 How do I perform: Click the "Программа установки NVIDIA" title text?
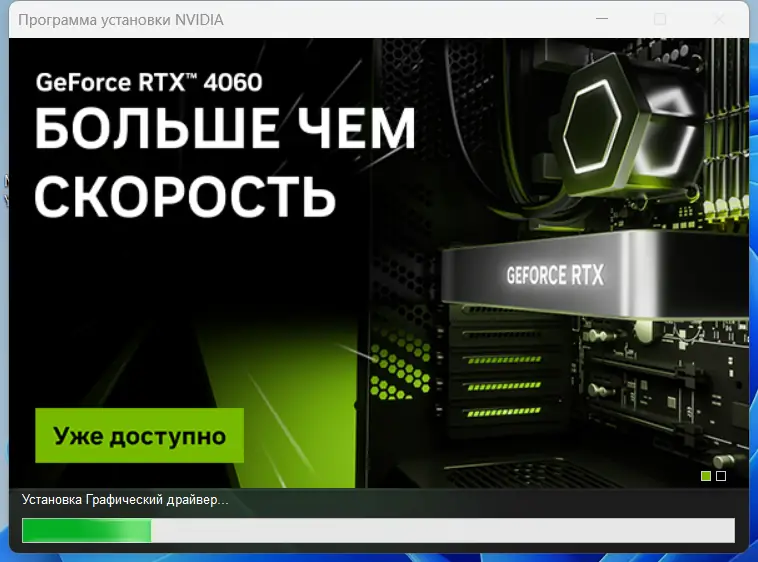(121, 20)
